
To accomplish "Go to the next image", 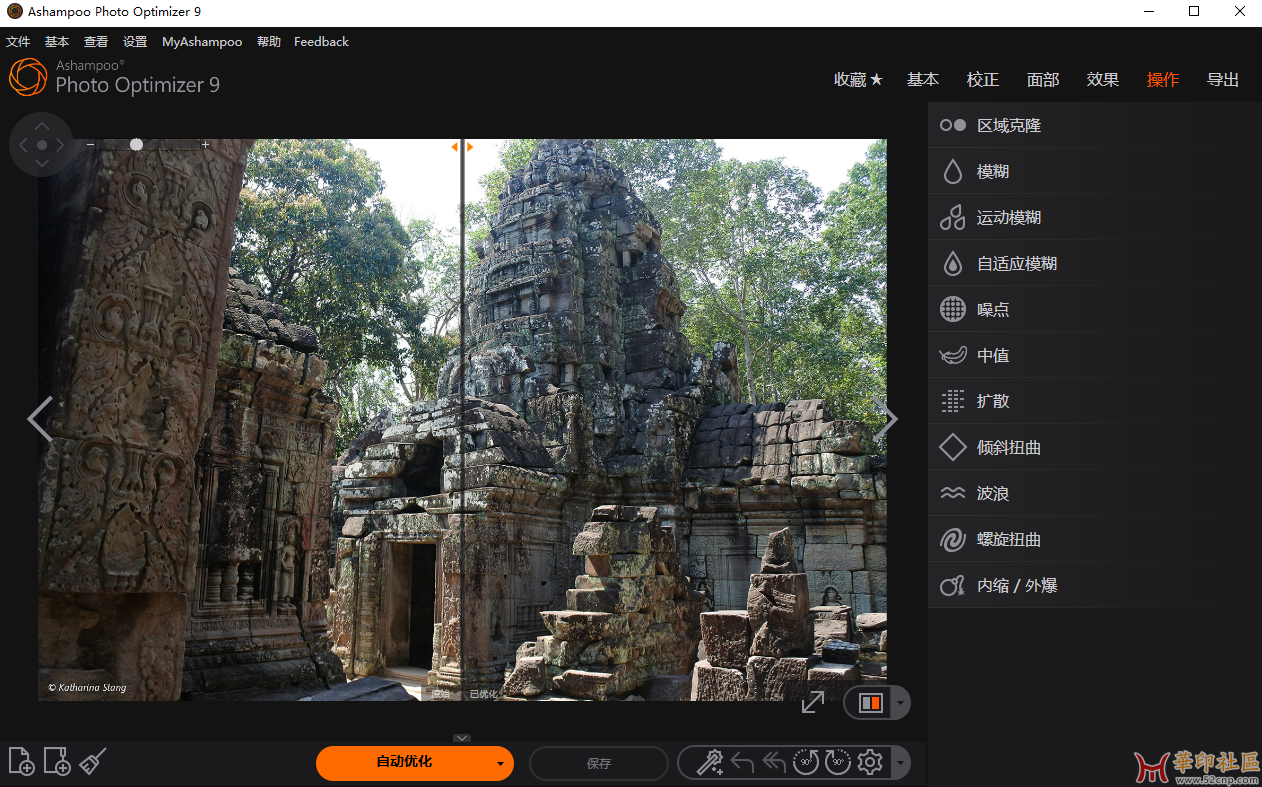I will pos(885,419).
